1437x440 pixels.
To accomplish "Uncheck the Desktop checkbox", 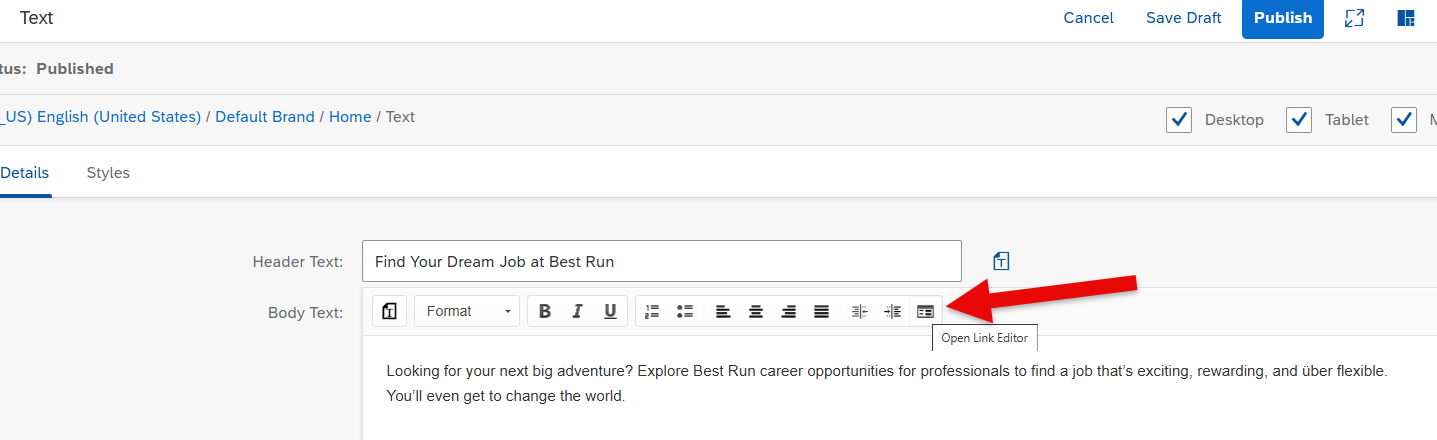I will click(x=1179, y=120).
